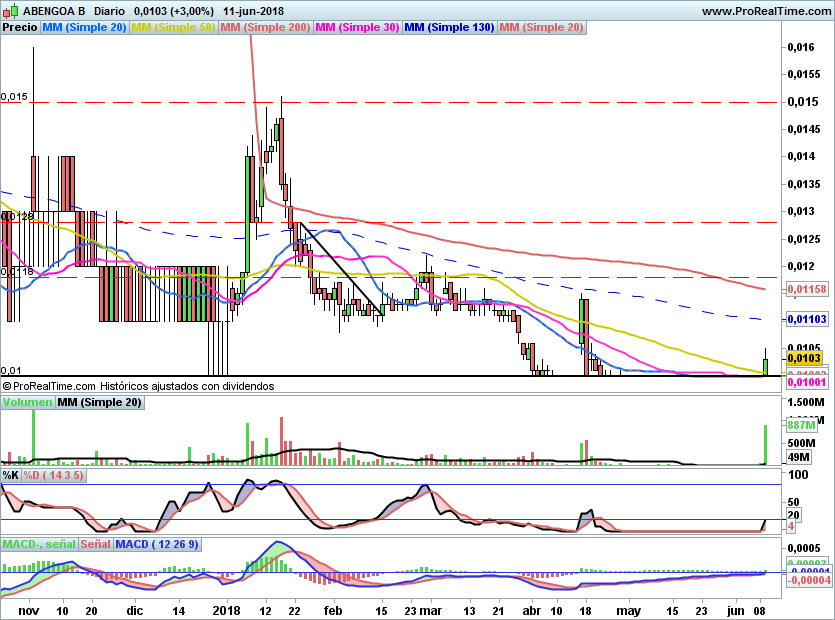The height and width of the screenshot is (620, 835).
Task: Click the candlestick icon beside ABENGOA B
Action: [x=11, y=11]
